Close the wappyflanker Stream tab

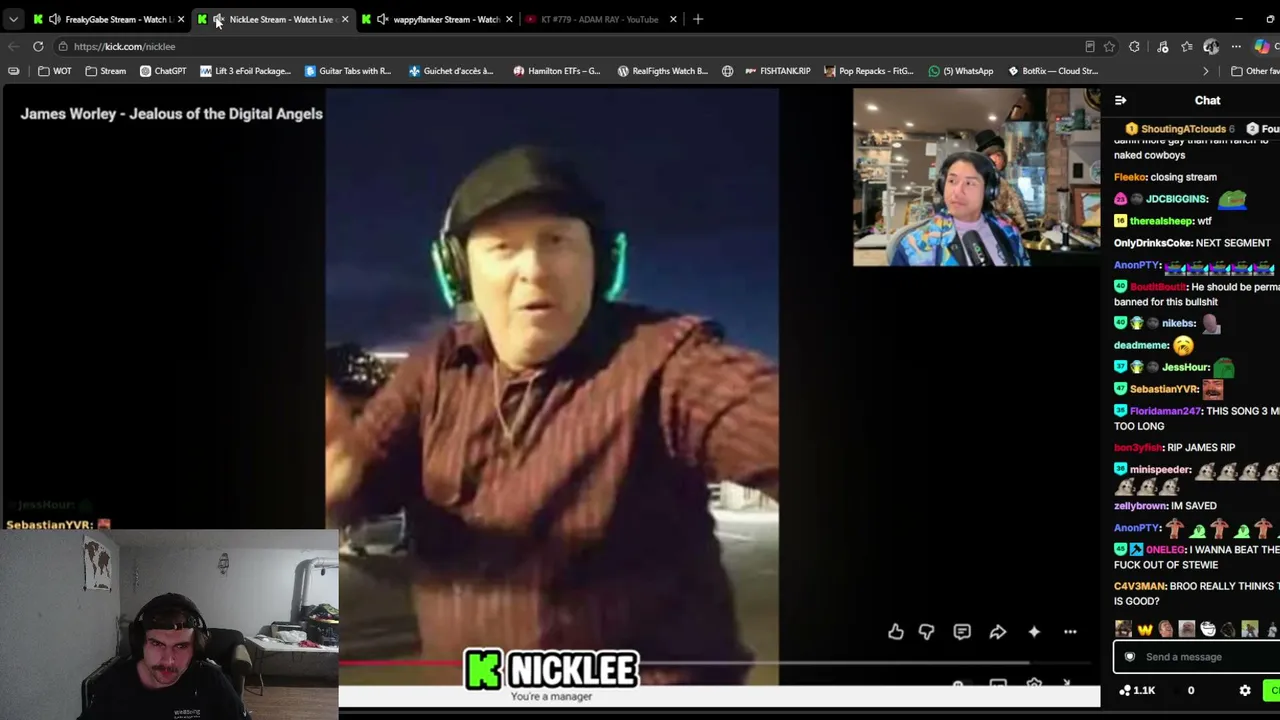coord(509,19)
